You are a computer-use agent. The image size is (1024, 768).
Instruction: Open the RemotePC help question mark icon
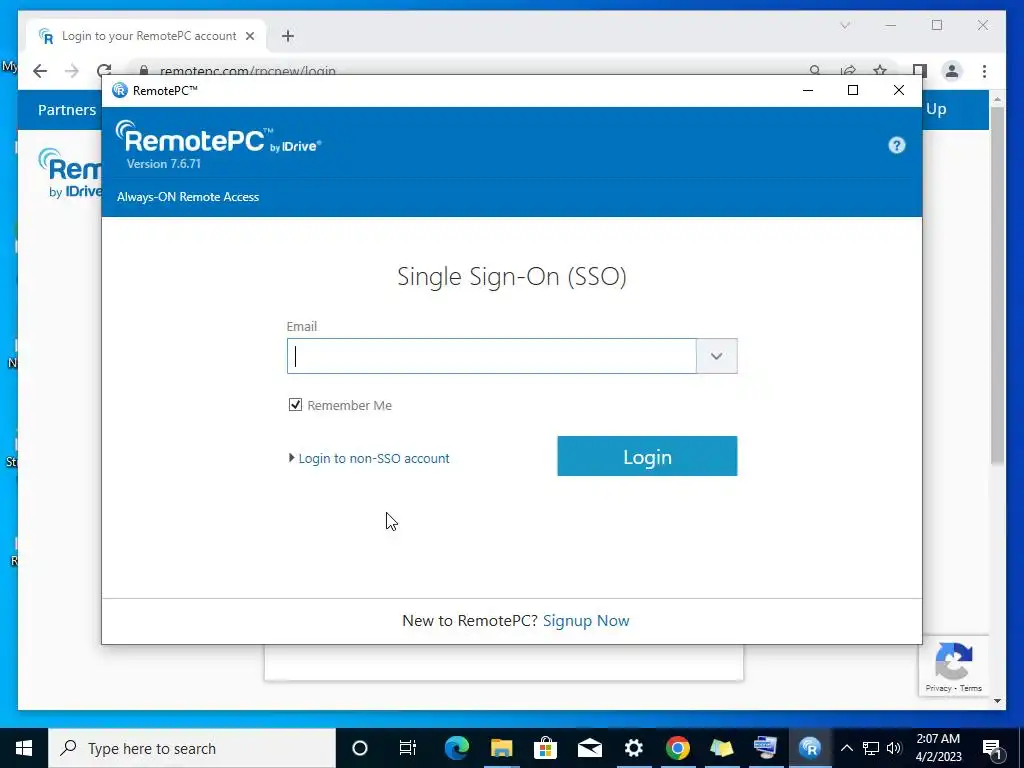[x=897, y=145]
